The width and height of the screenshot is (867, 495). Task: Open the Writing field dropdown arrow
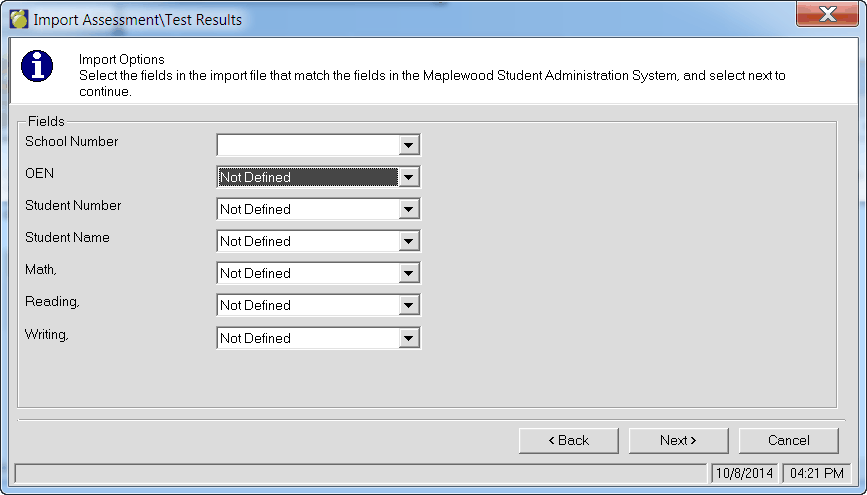[407, 338]
